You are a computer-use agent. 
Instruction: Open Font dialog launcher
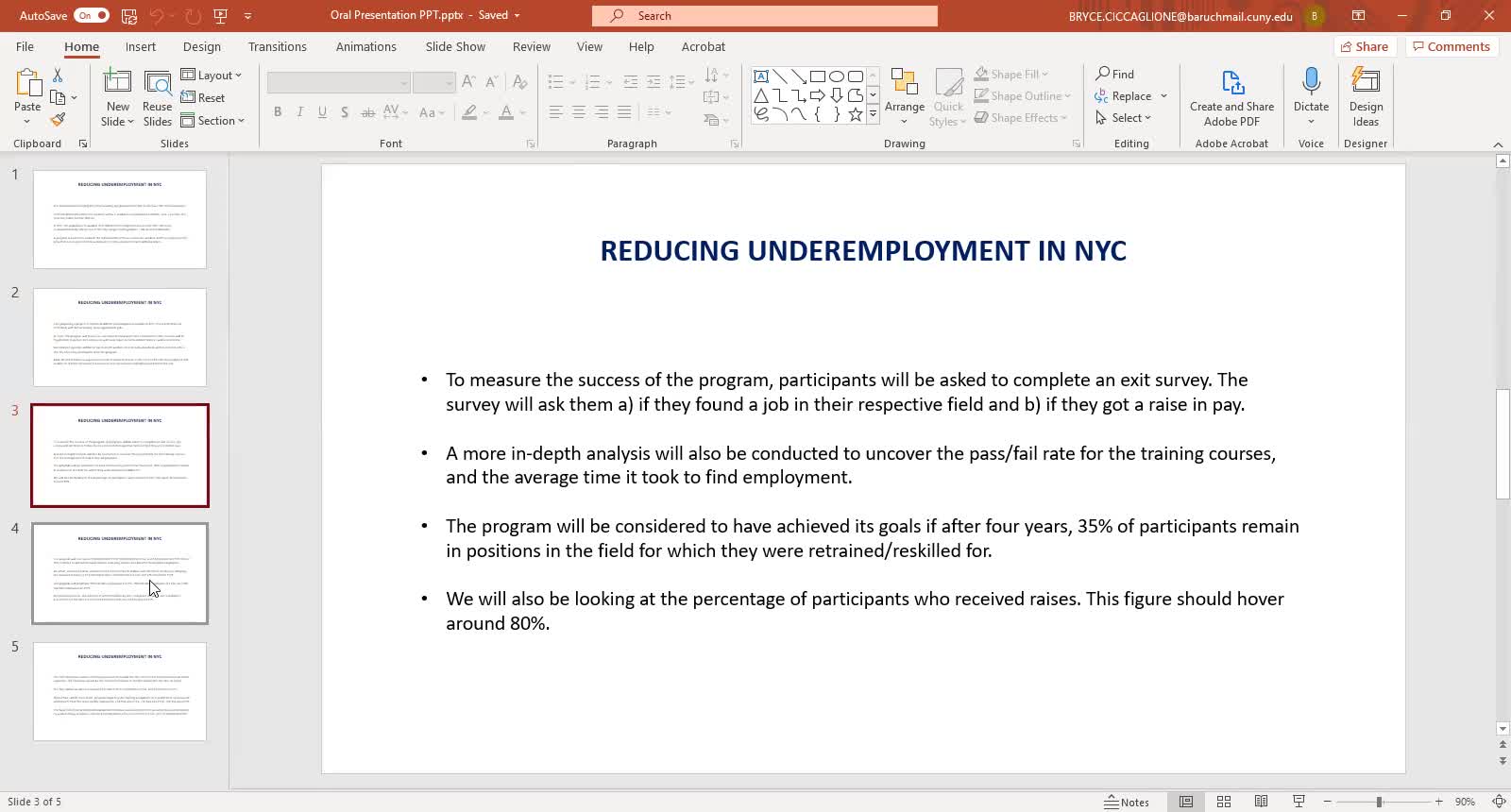531,144
